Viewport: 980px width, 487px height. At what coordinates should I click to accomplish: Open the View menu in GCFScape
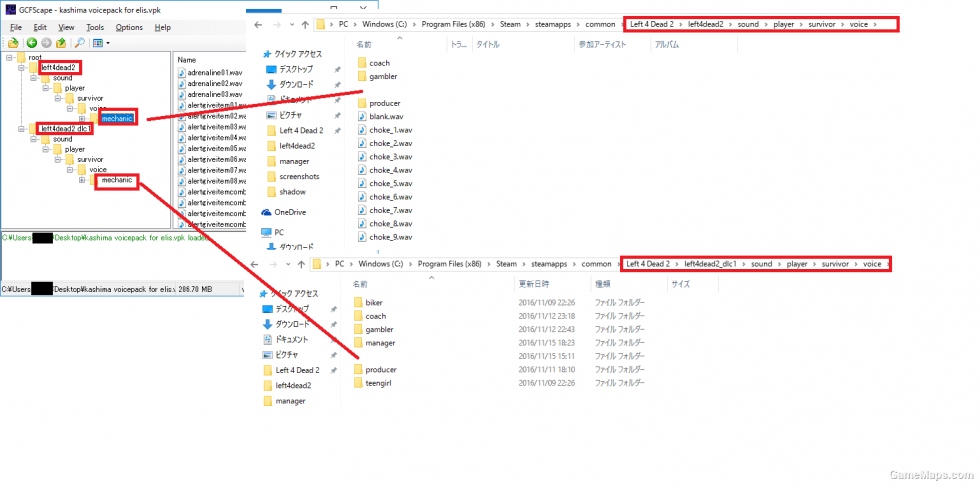pos(66,28)
